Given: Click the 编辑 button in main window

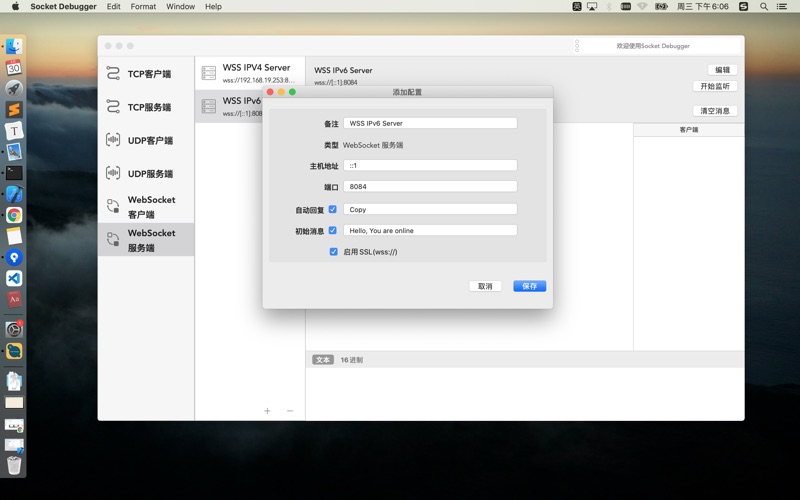Looking at the screenshot, I should 722,70.
